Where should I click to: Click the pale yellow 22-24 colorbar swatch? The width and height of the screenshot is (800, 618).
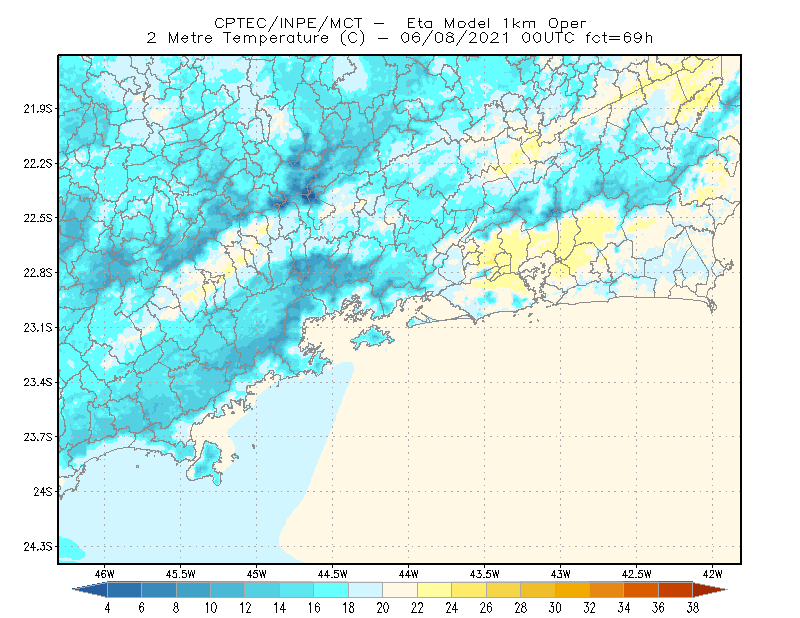435,590
